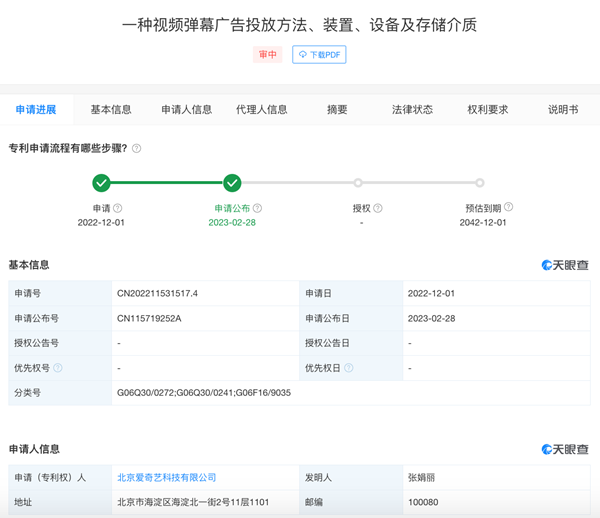Open 北京爱奇艺科技有限公司 company link
The height and width of the screenshot is (518, 600).
pyautogui.click(x=167, y=478)
